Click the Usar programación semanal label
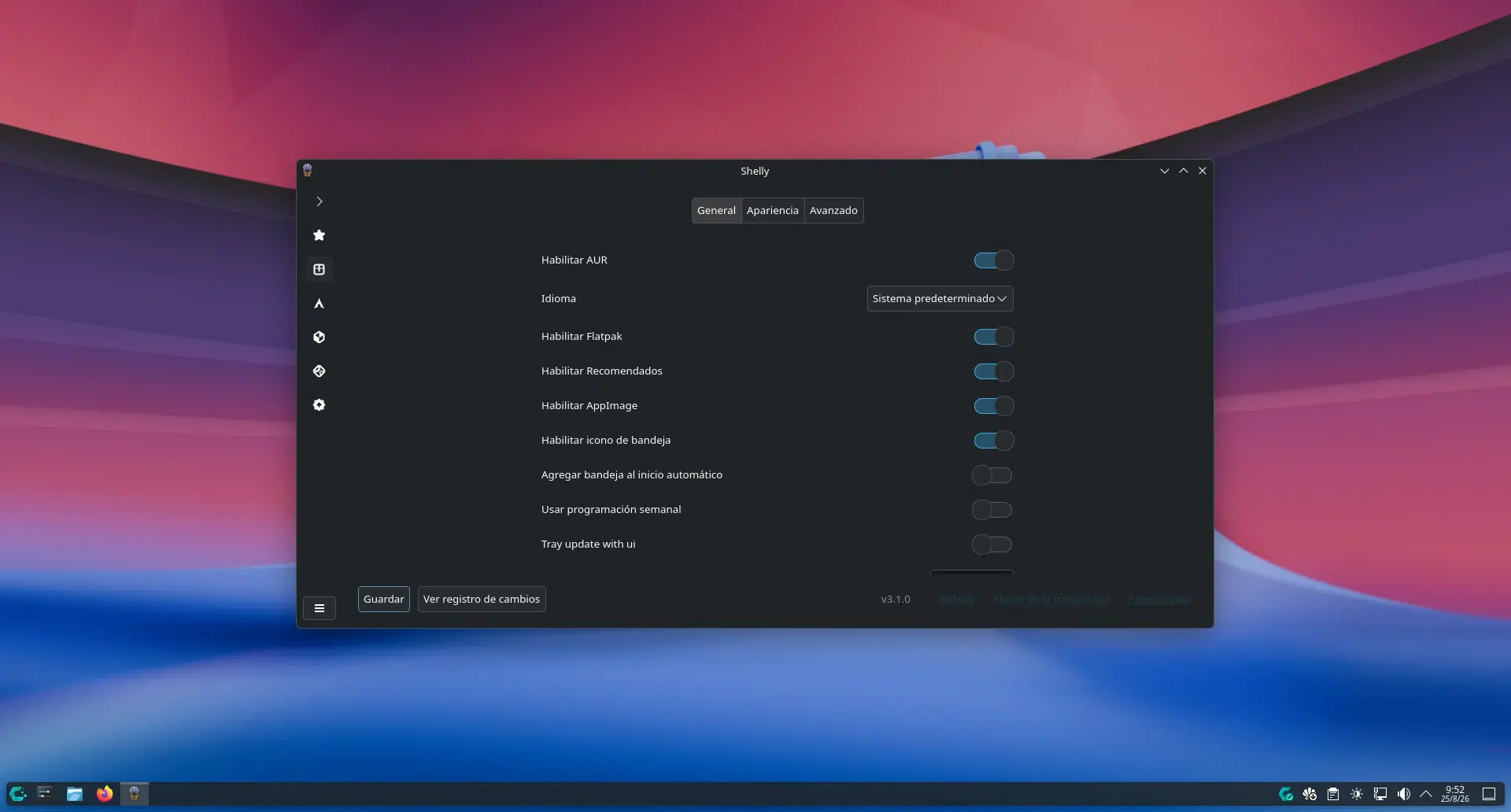 611,510
